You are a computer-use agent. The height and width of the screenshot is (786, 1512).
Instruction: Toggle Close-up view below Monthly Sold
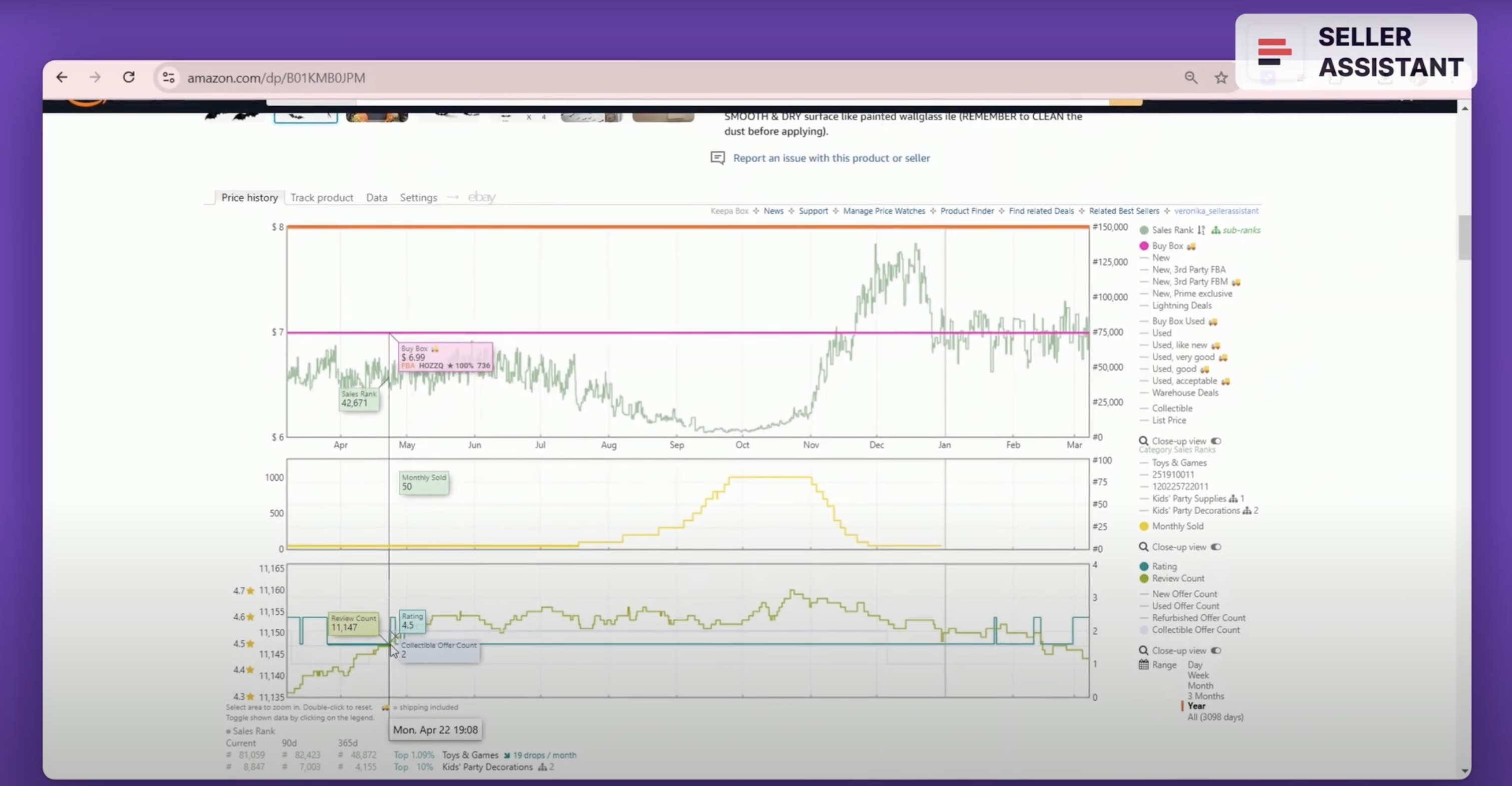1216,547
